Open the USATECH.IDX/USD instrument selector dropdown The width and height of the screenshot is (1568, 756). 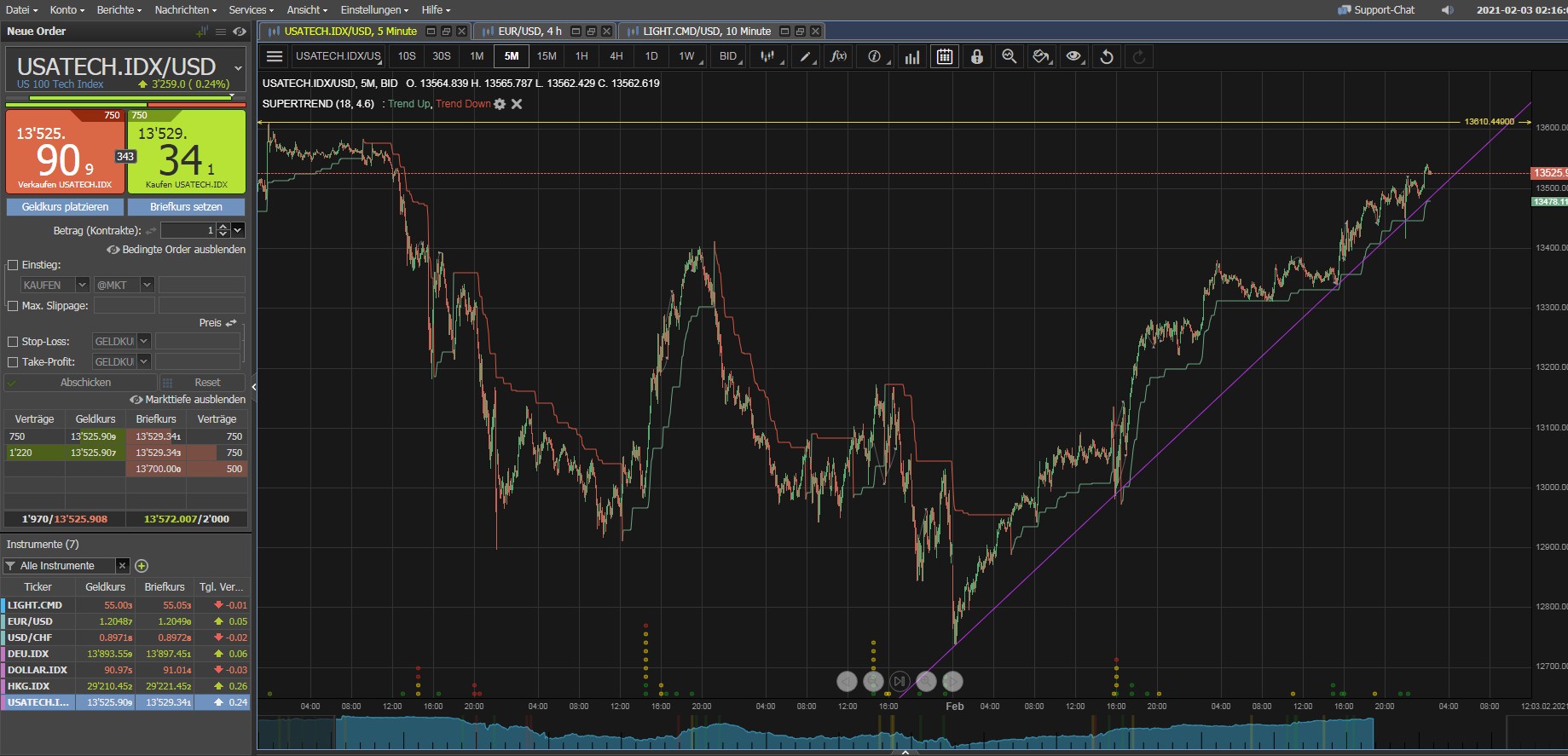(x=238, y=68)
